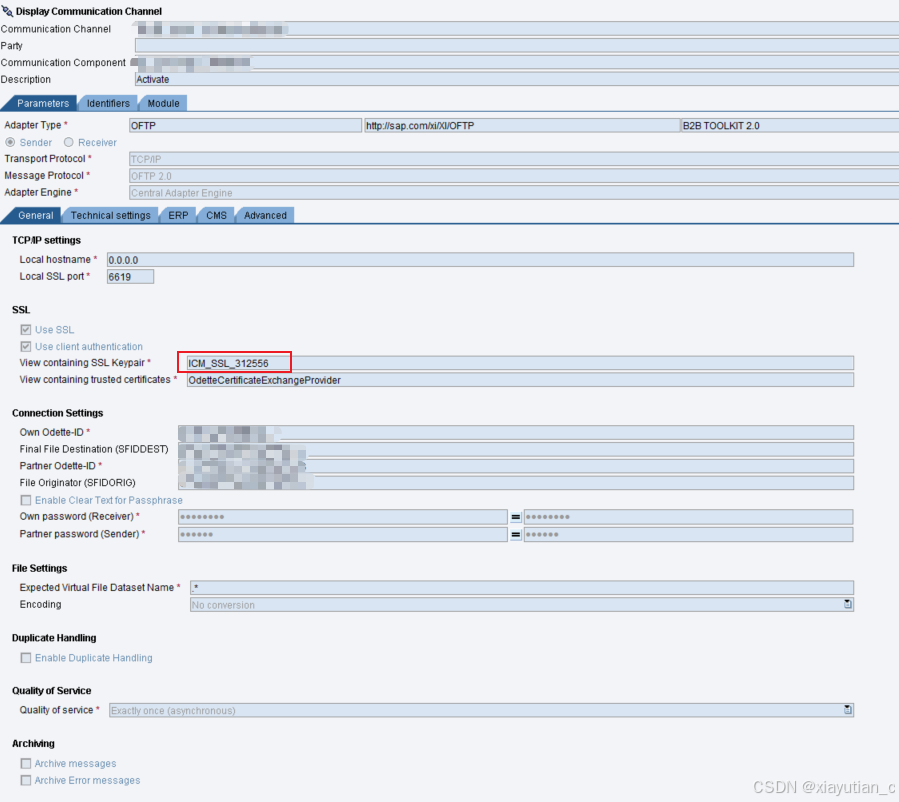Select the Receiver radio button
The width and height of the screenshot is (899, 802).
[x=69, y=142]
